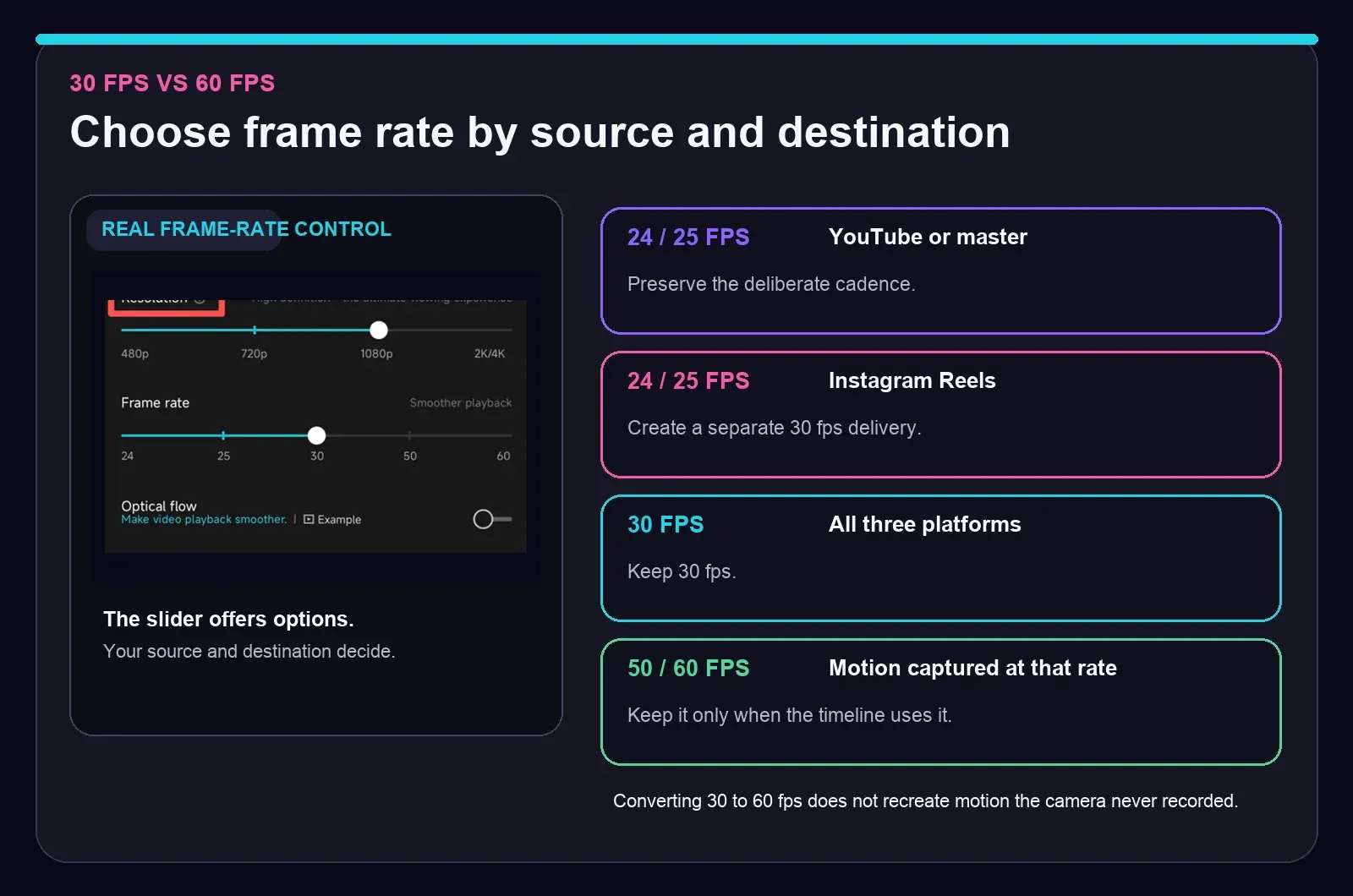Click the '30 FPS VS 60 FPS' heading

[x=172, y=83]
